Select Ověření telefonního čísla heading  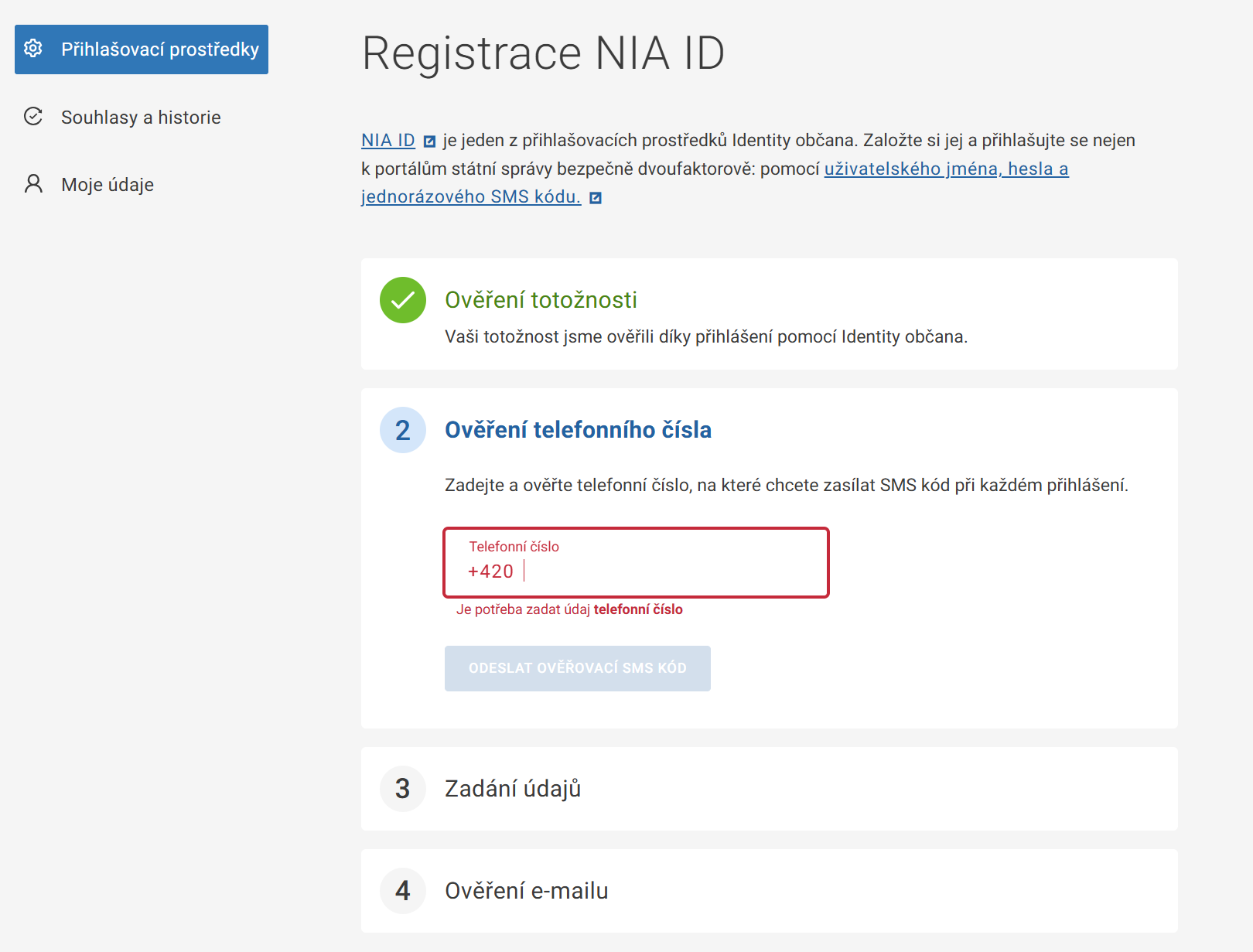[x=579, y=430]
